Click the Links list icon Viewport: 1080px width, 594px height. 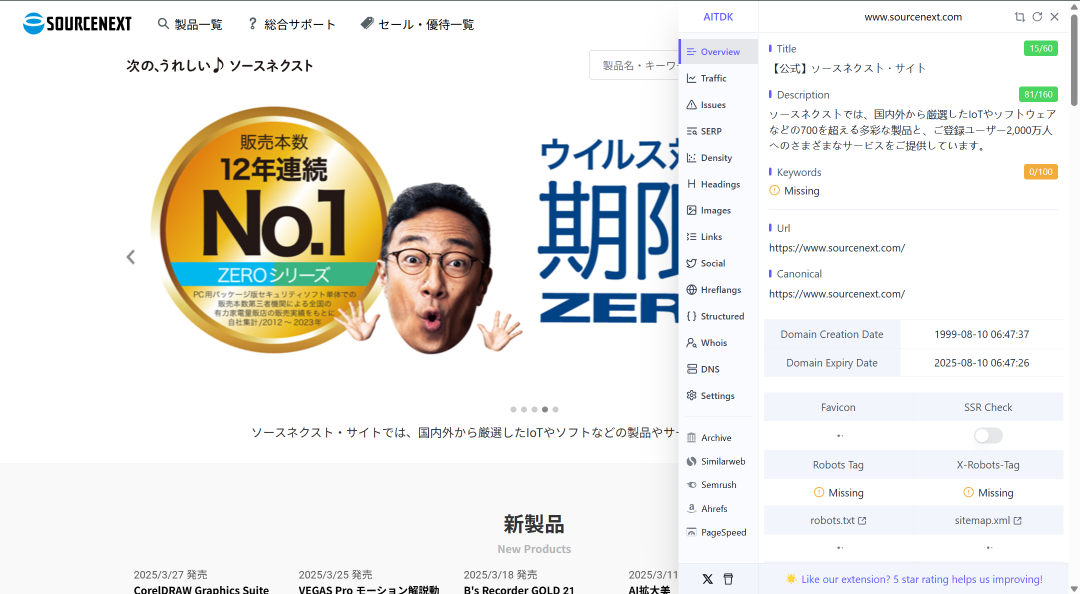[x=692, y=236]
